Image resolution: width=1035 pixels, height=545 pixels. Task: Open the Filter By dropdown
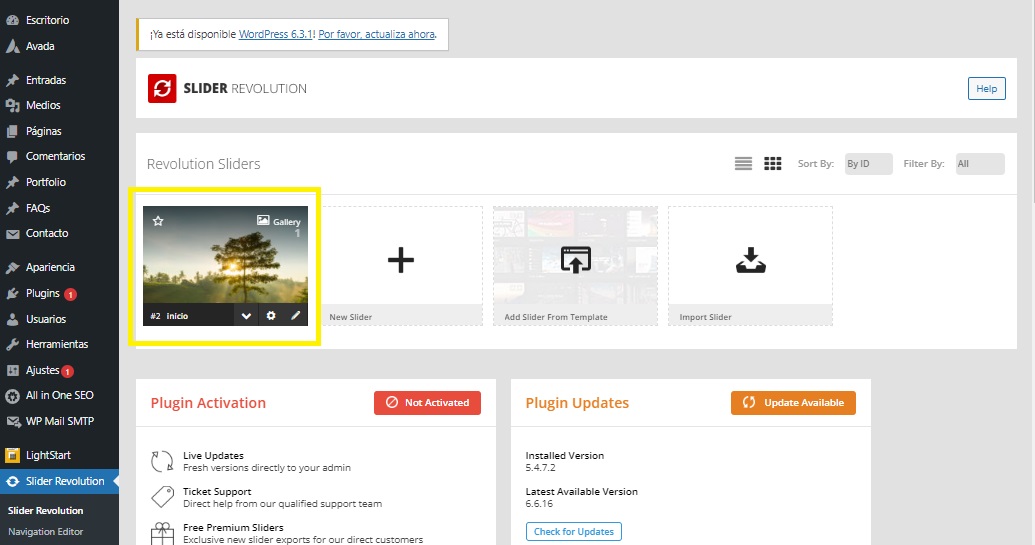tap(979, 164)
